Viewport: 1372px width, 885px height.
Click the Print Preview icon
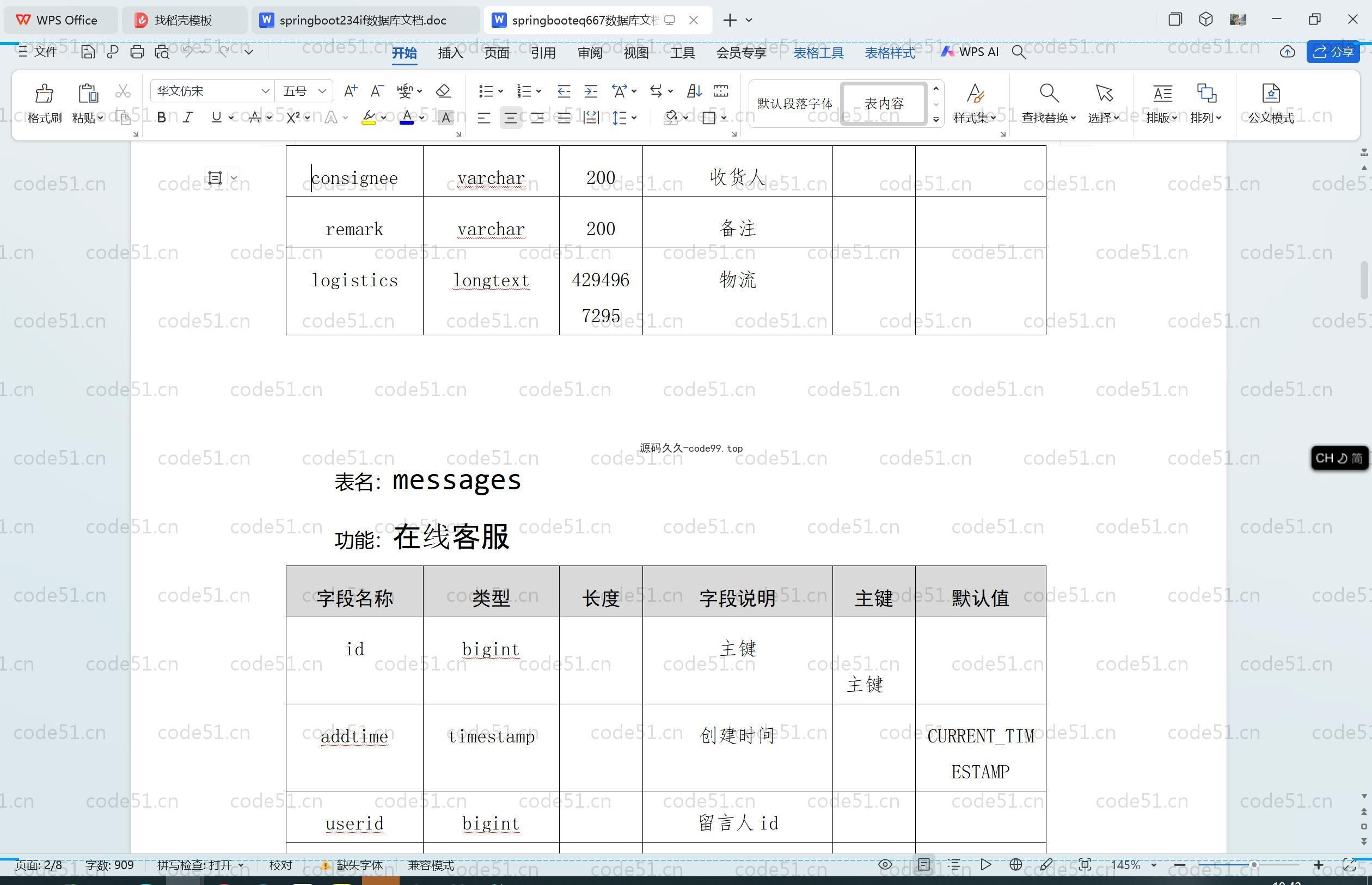pyautogui.click(x=162, y=52)
